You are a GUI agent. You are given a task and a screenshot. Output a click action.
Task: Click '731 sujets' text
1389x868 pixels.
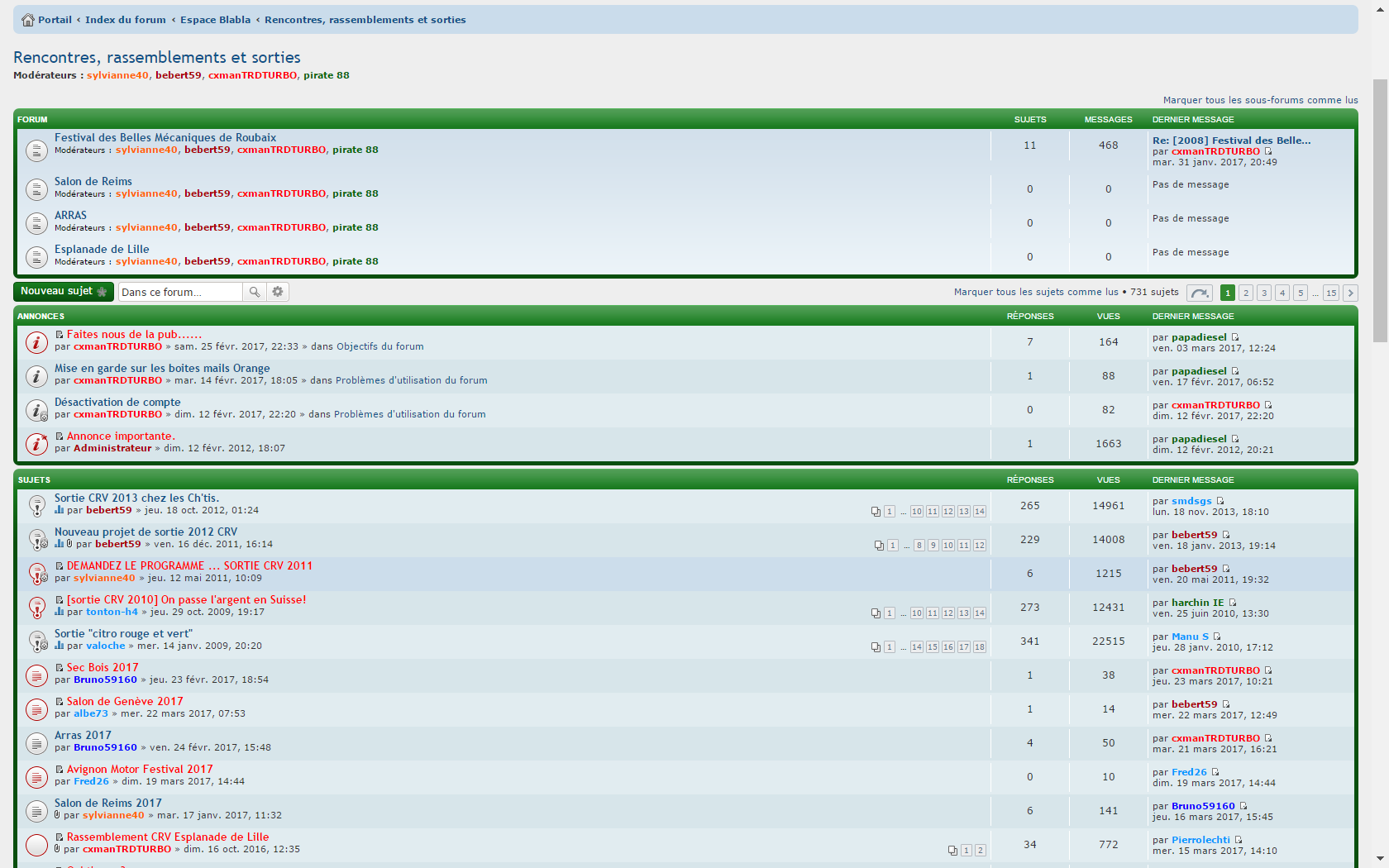click(x=1154, y=292)
